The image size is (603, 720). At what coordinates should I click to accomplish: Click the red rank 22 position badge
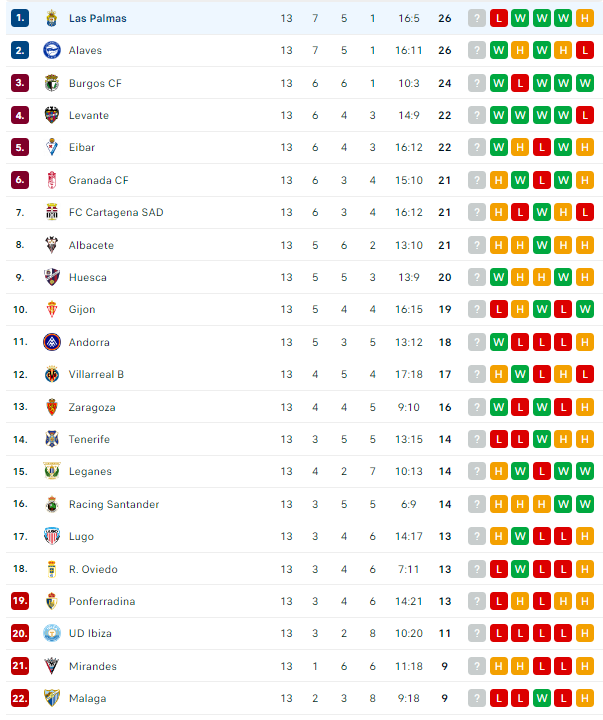(20, 698)
